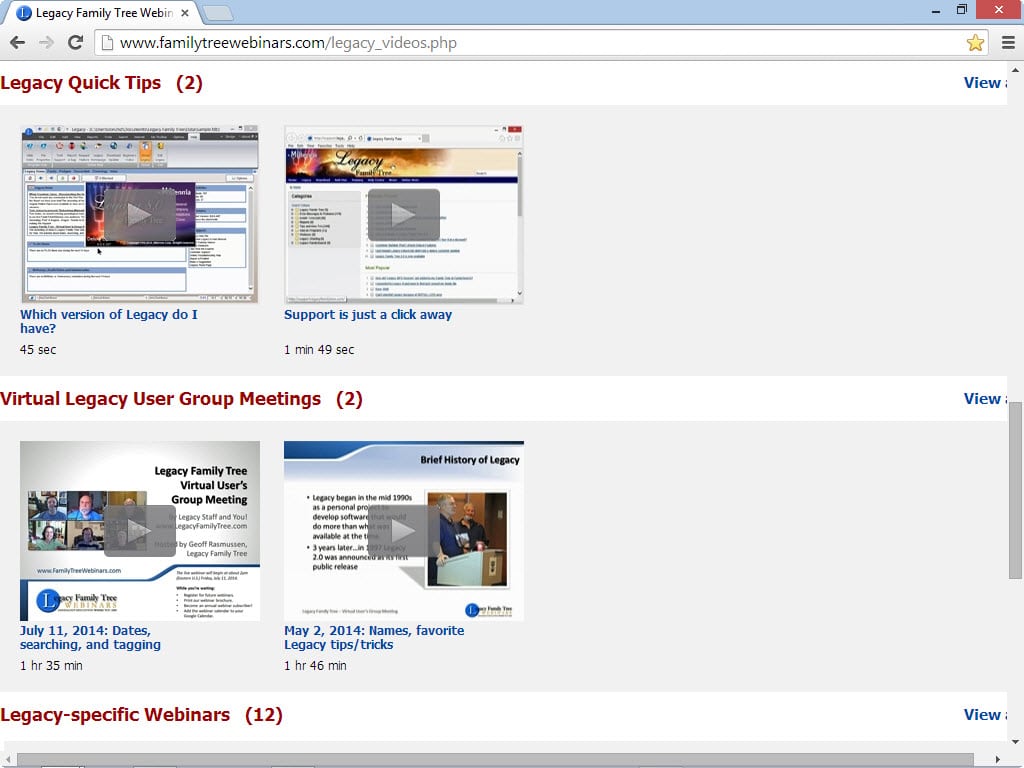The height and width of the screenshot is (768, 1024).
Task: Open the Chrome hamburger menu
Action: [x=1008, y=43]
